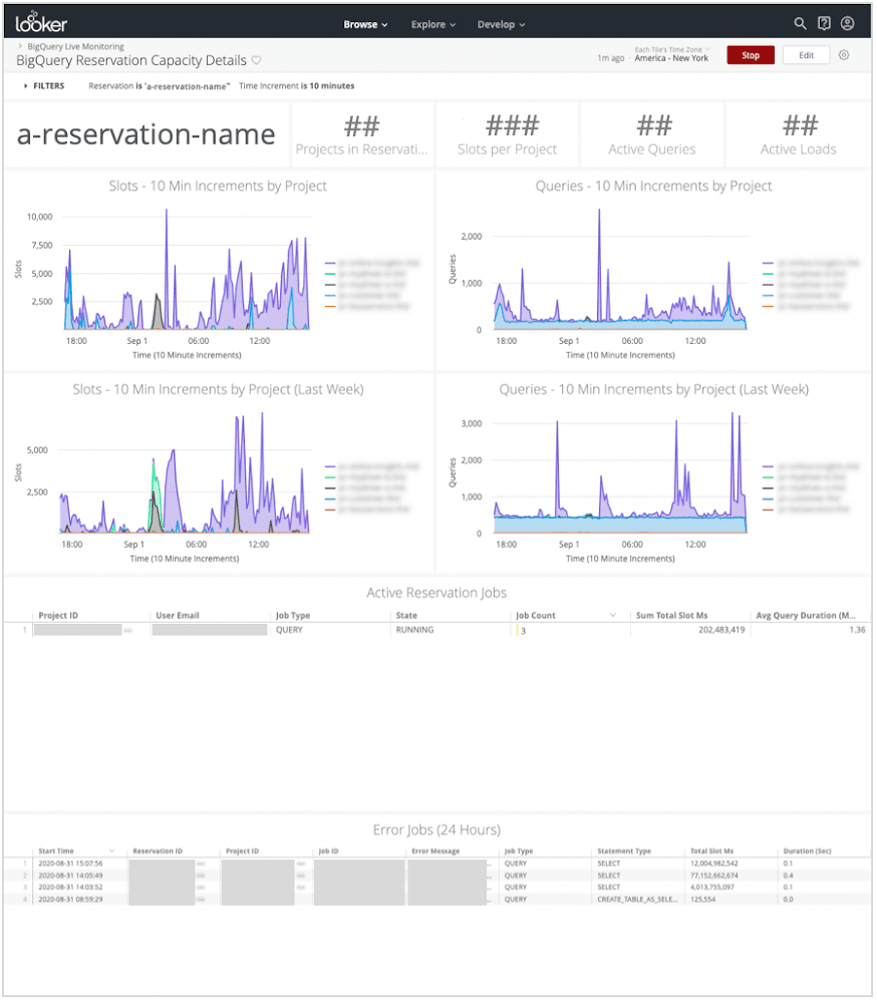Click the Looker logo
Screen dimensions: 877x1000
pyautogui.click(x=41, y=23)
